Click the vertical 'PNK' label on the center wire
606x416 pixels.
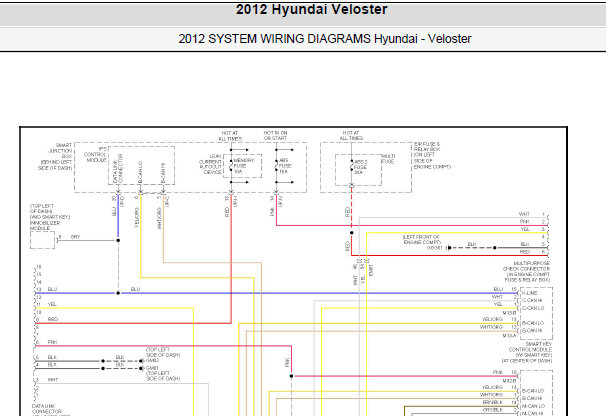click(x=287, y=363)
